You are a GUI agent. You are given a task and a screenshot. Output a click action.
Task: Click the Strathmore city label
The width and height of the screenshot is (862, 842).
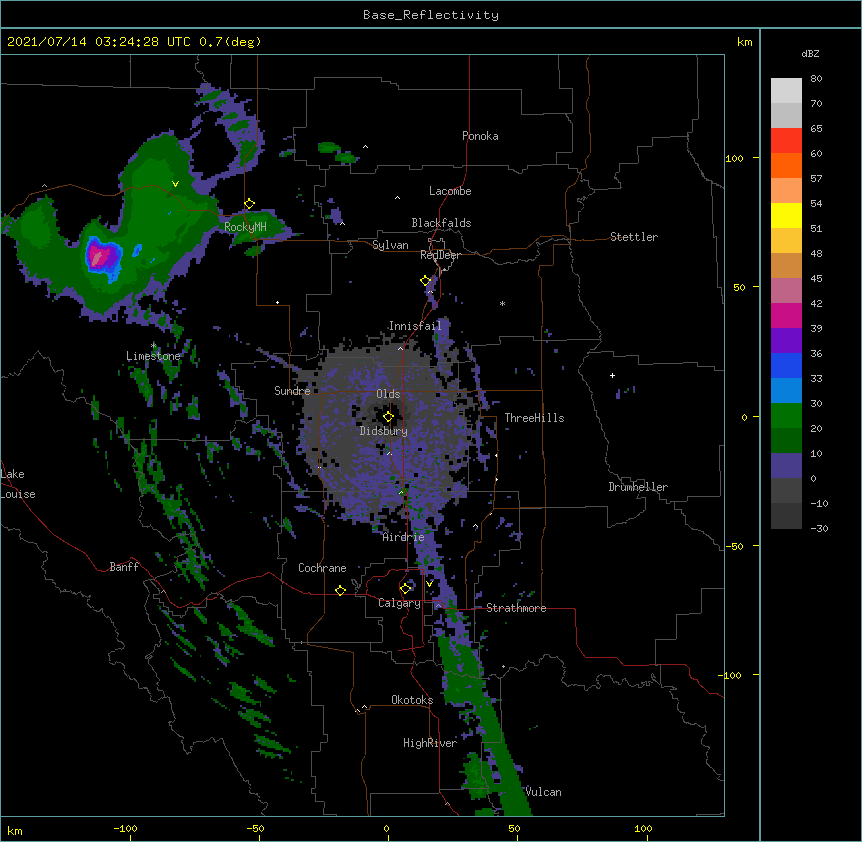pos(516,608)
